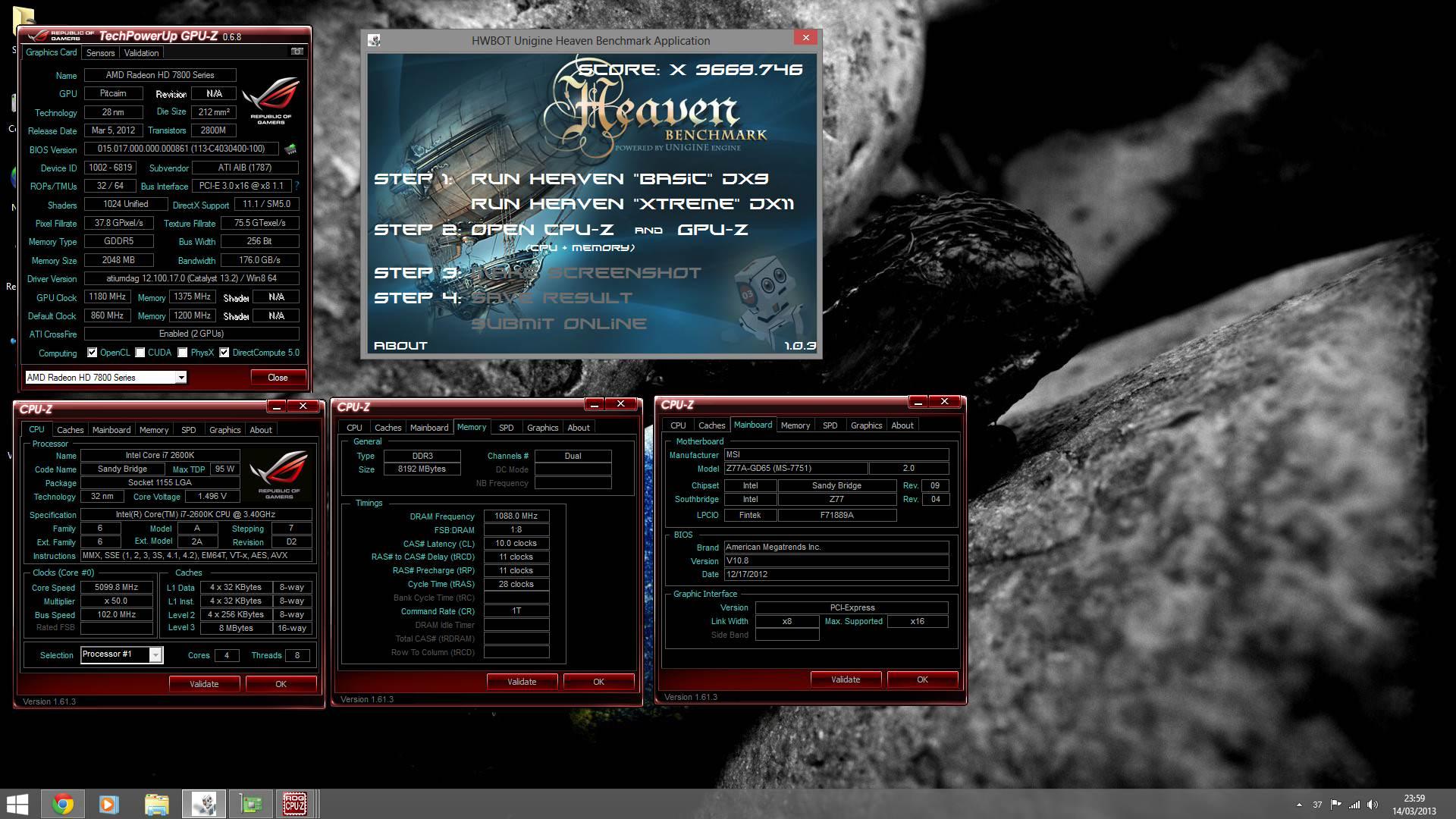Open the Action Center flag icon
This screenshot has height=819, width=1456.
point(1336,805)
